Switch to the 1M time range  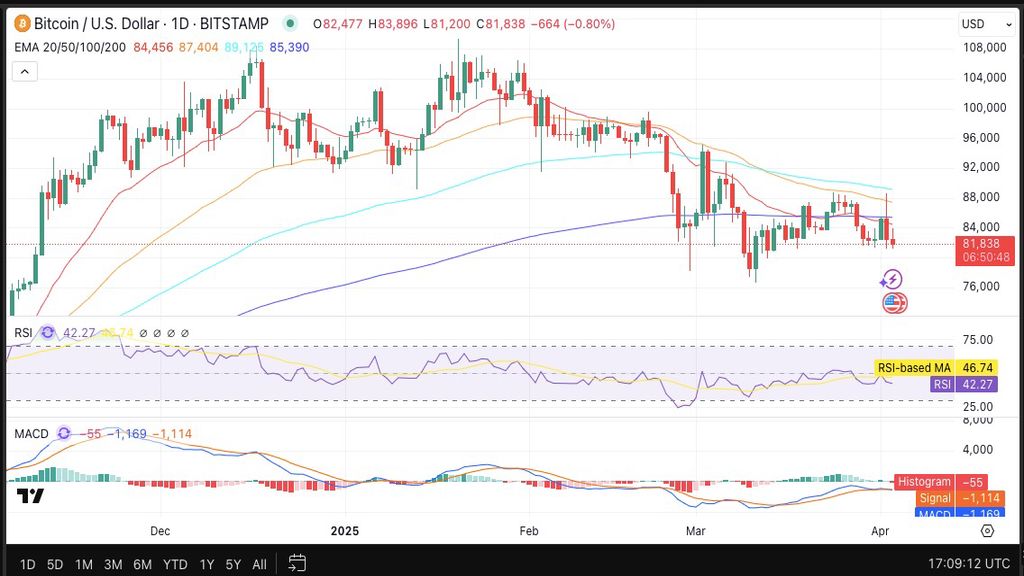click(84, 564)
